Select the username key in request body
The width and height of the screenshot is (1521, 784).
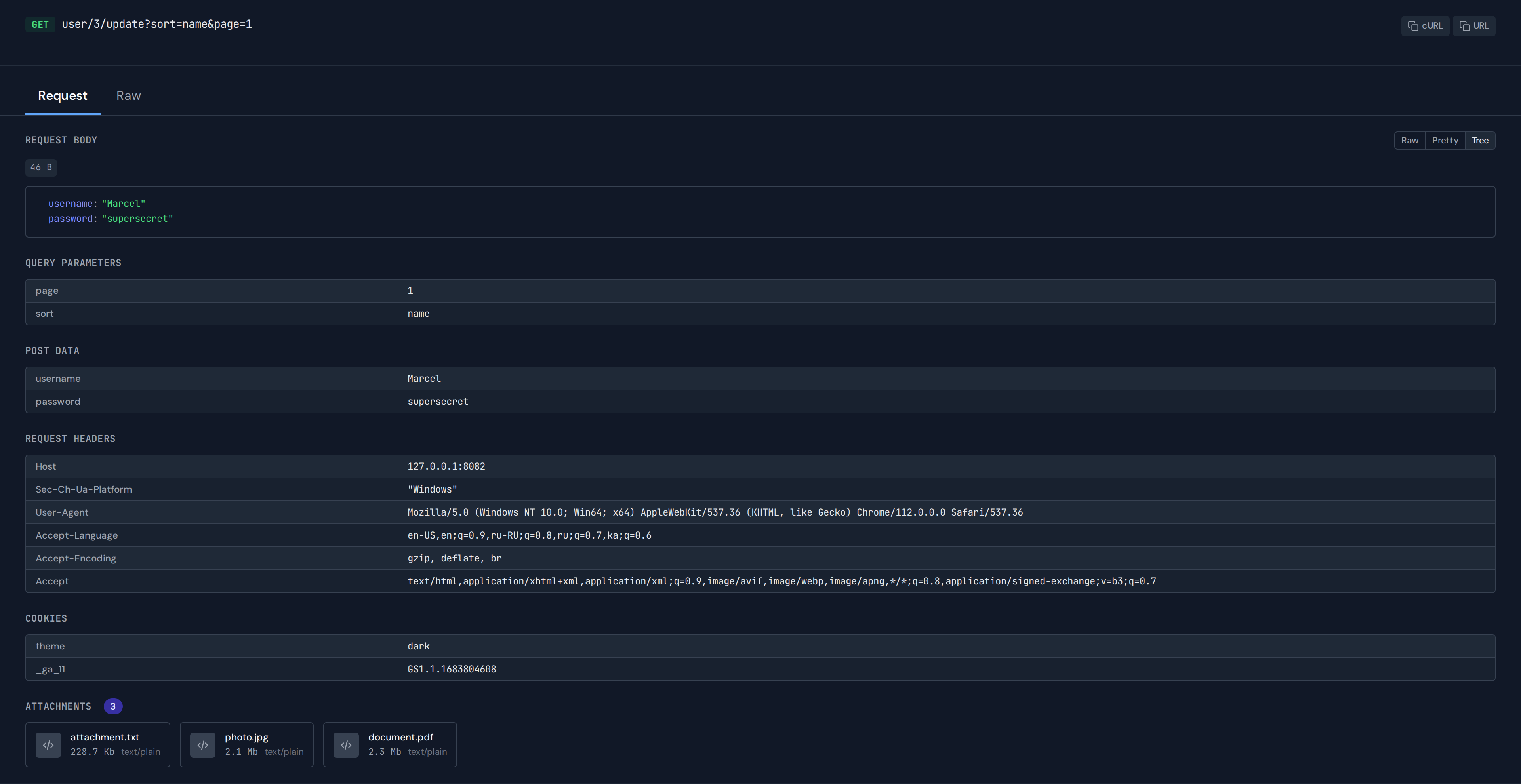pyautogui.click(x=70, y=204)
